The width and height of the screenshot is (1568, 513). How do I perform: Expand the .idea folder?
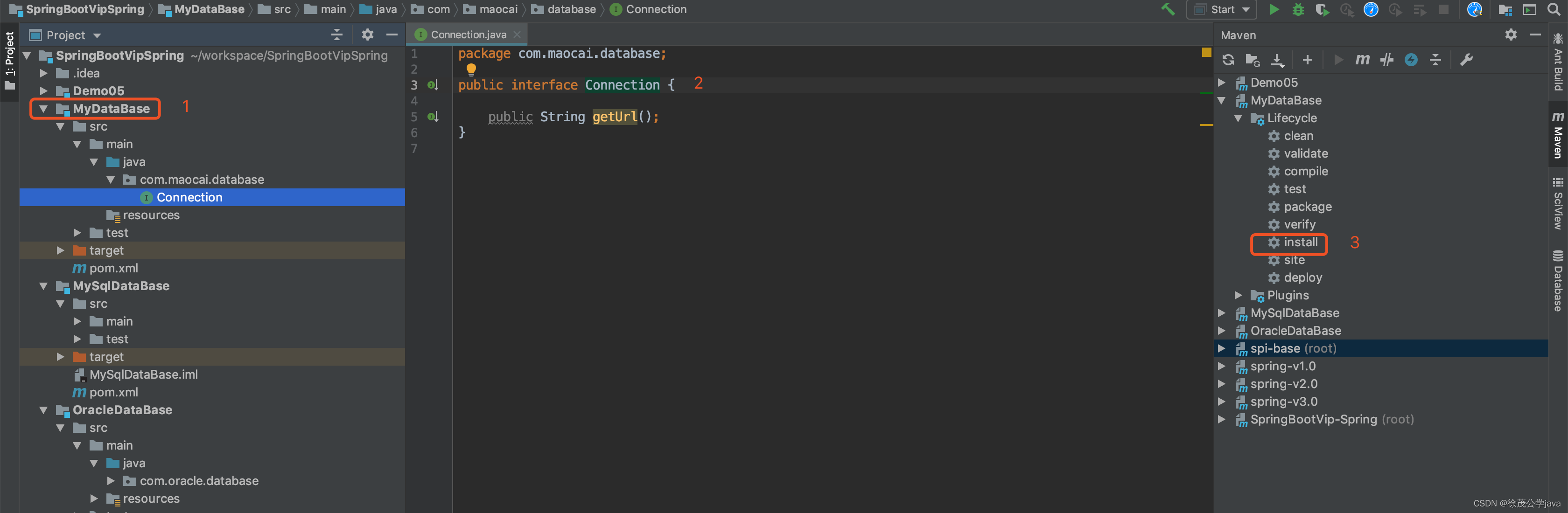point(43,74)
